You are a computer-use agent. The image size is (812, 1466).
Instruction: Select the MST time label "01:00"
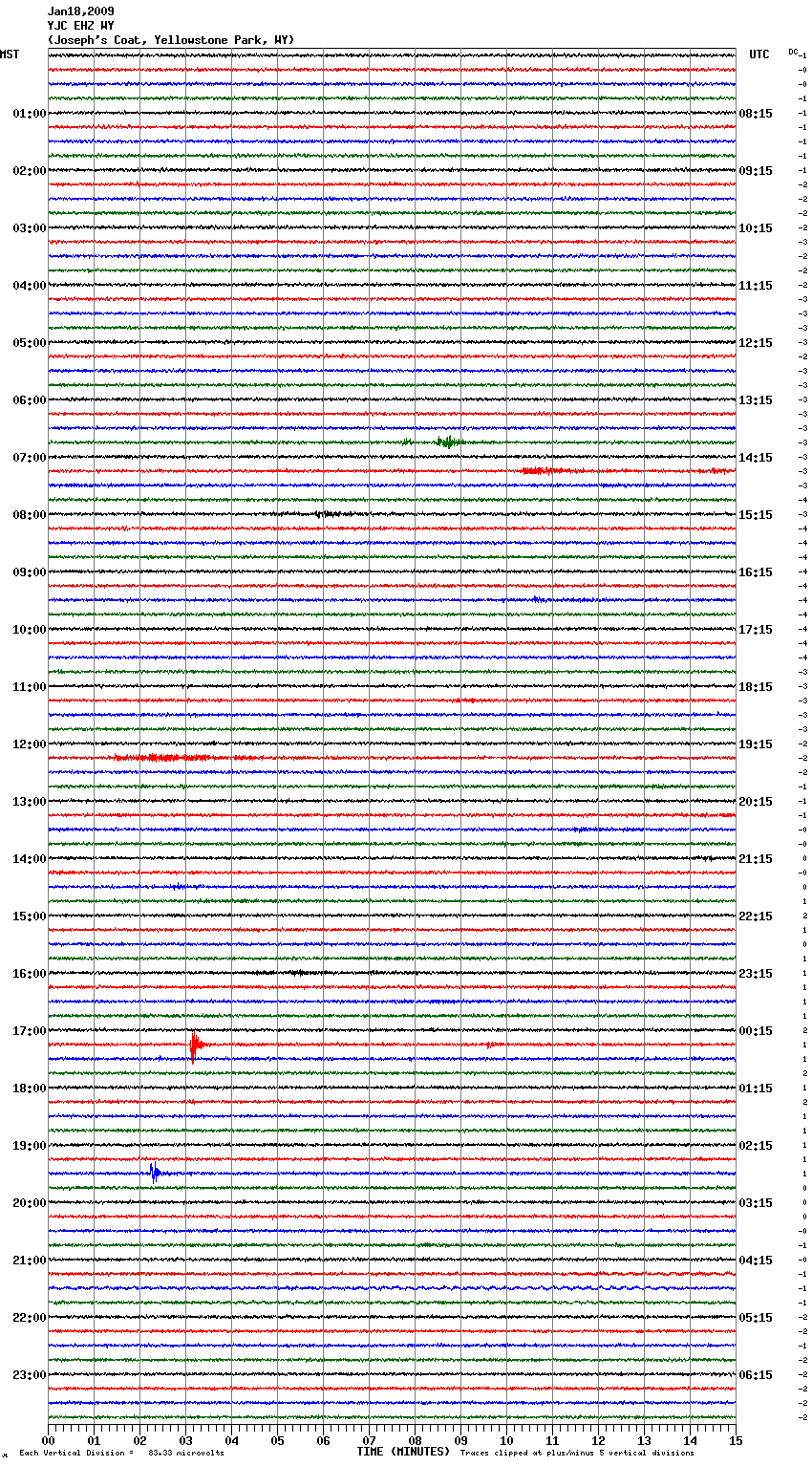point(30,114)
